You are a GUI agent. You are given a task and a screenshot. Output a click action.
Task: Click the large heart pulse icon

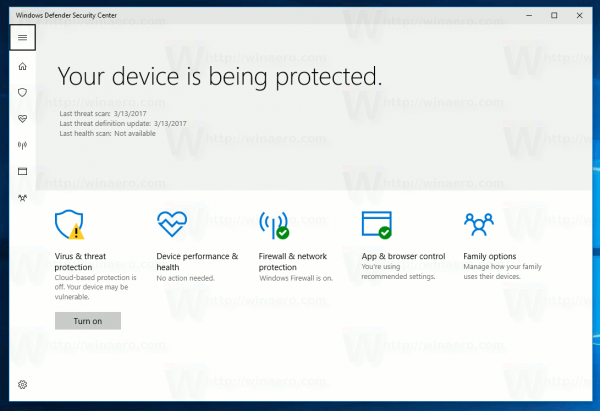click(x=172, y=224)
